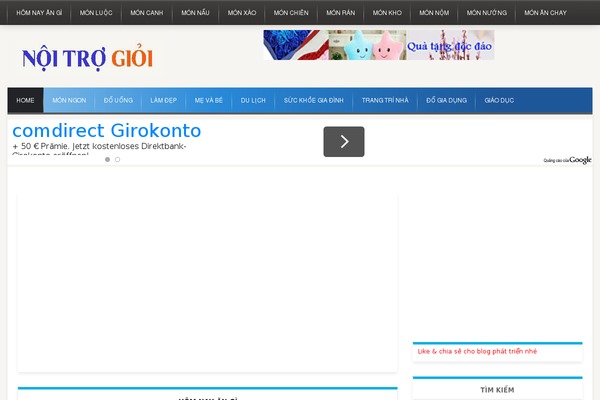Select the second ad carousel dot
The width and height of the screenshot is (600, 400).
tap(117, 159)
